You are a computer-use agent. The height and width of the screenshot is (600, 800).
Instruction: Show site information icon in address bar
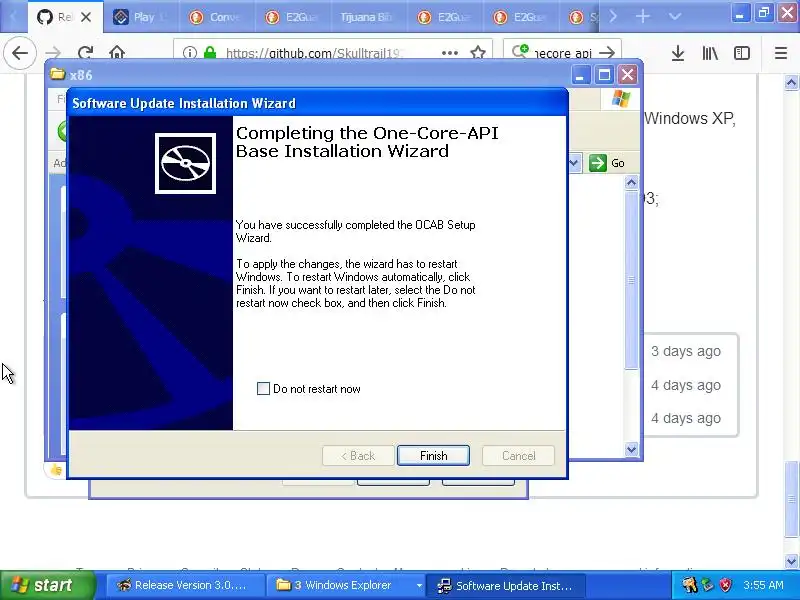pyautogui.click(x=190, y=53)
